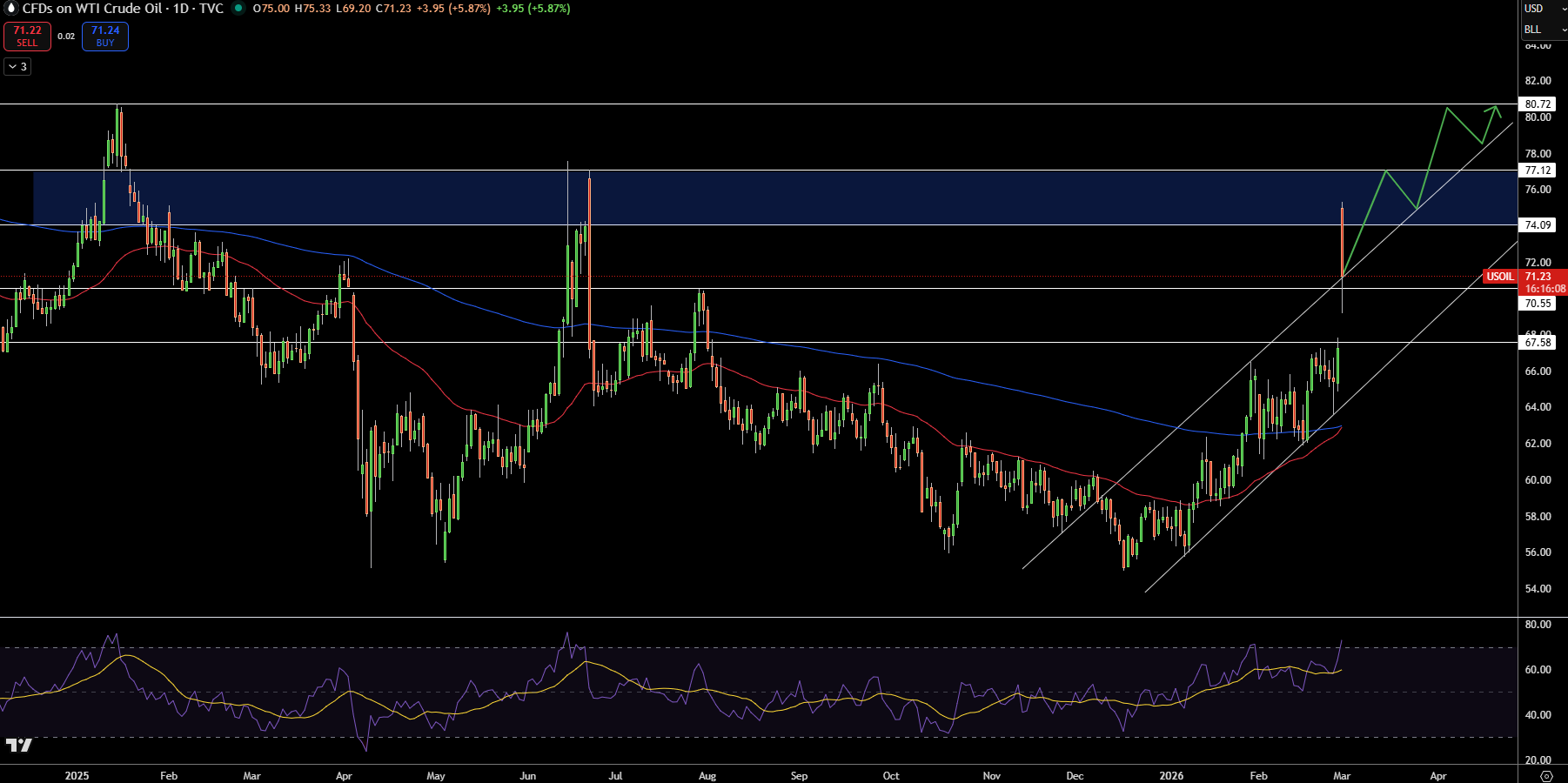
Task: Click the 71.24 BUY button
Action: pos(105,37)
